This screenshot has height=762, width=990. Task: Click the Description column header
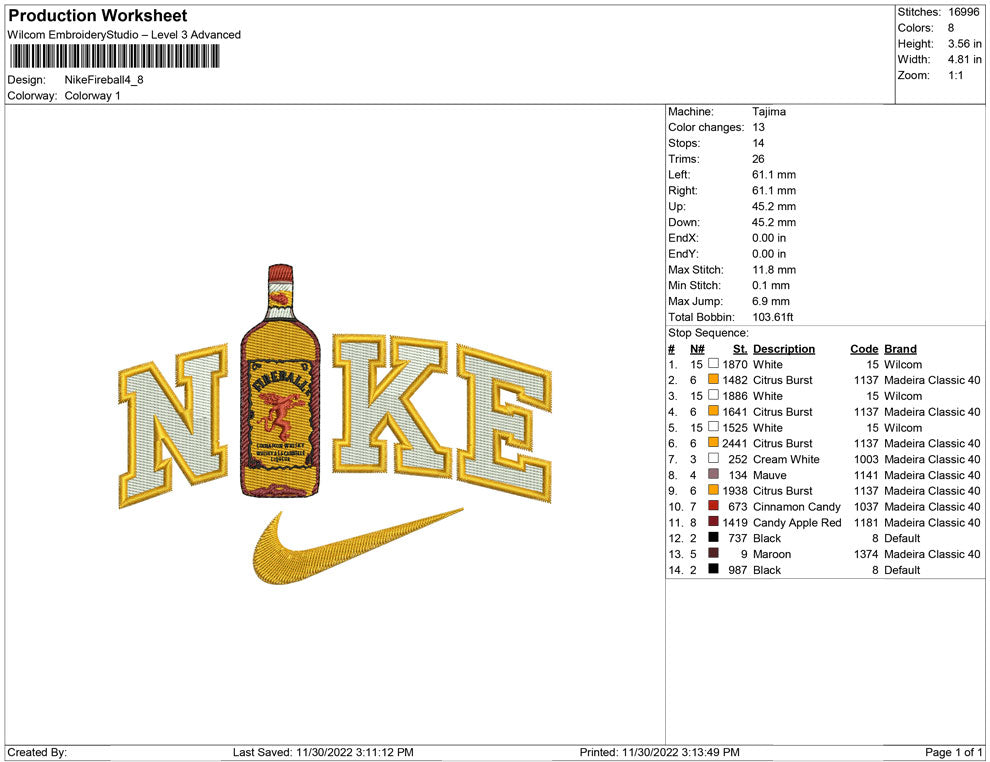tap(784, 349)
